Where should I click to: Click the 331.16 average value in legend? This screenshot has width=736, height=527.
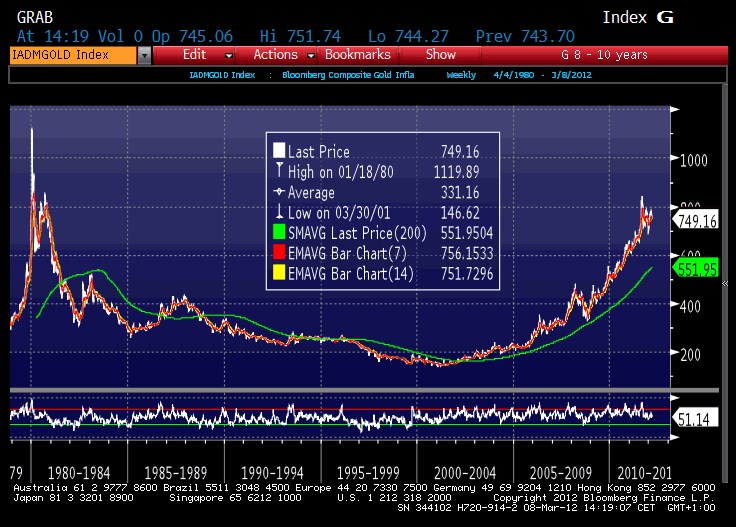pyautogui.click(x=460, y=192)
